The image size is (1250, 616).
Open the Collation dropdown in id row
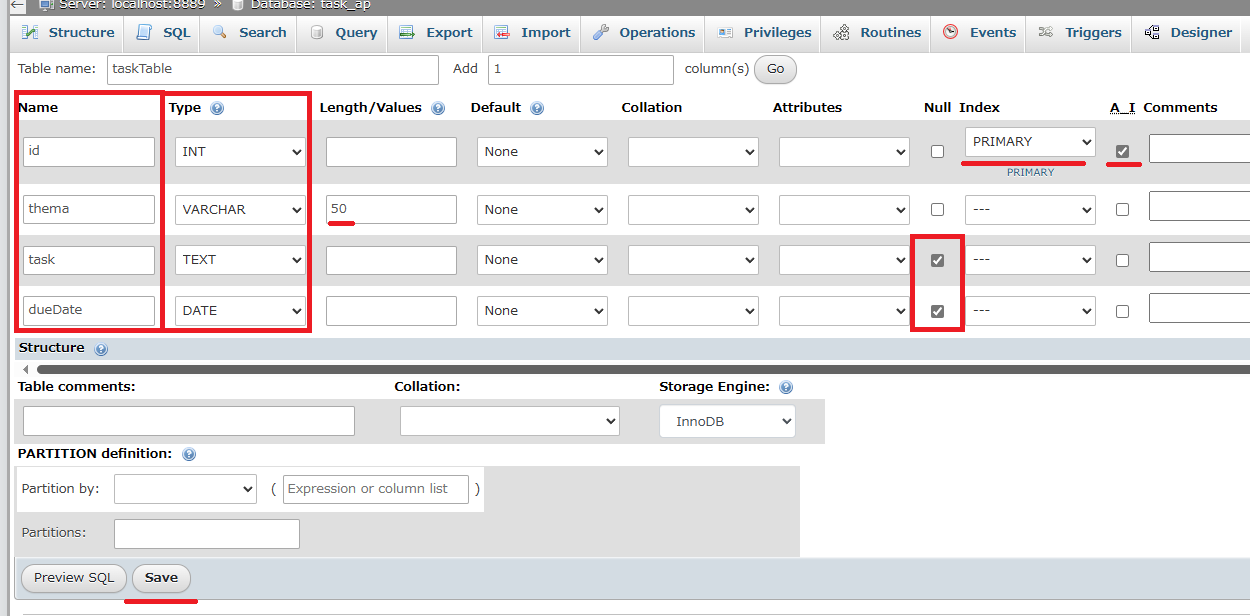[693, 152]
